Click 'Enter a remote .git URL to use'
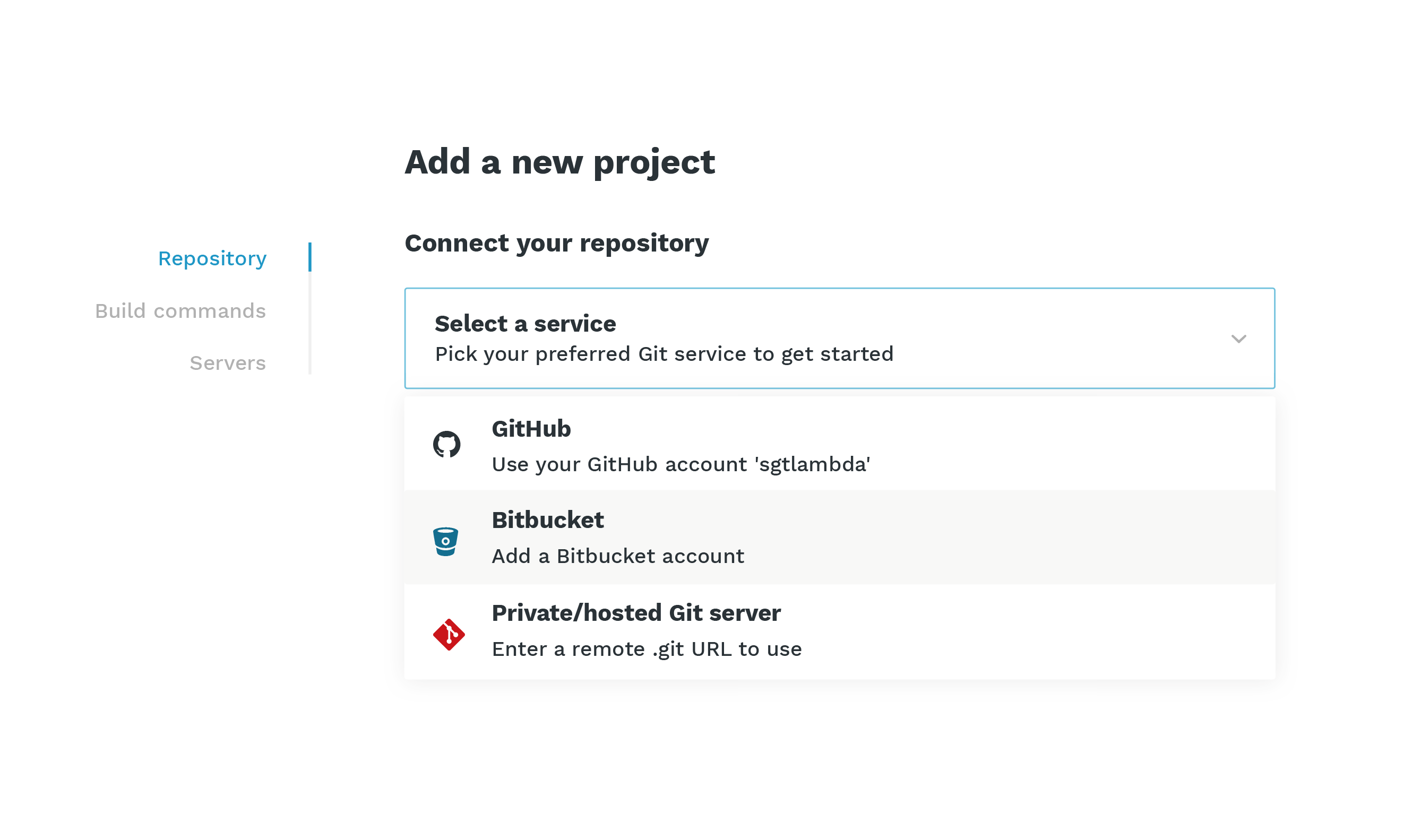Image resolution: width=1404 pixels, height=840 pixels. pos(647,648)
